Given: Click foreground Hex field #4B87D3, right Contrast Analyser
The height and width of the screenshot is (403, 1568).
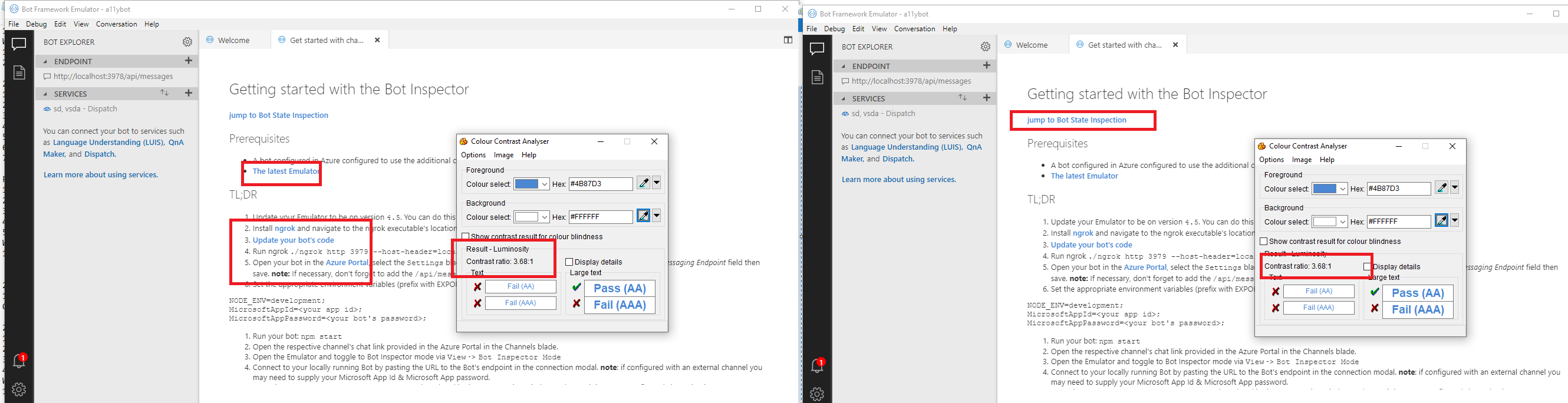Looking at the screenshot, I should 1399,189.
